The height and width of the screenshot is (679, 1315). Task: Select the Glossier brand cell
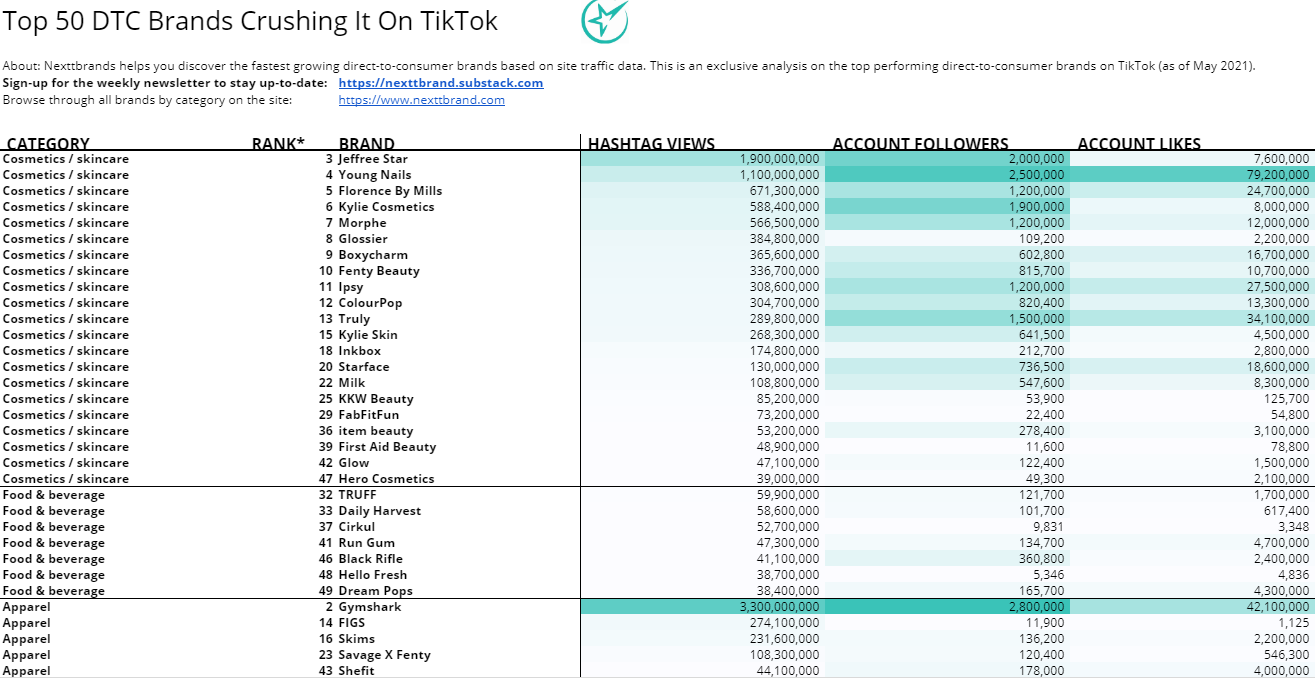[363, 239]
